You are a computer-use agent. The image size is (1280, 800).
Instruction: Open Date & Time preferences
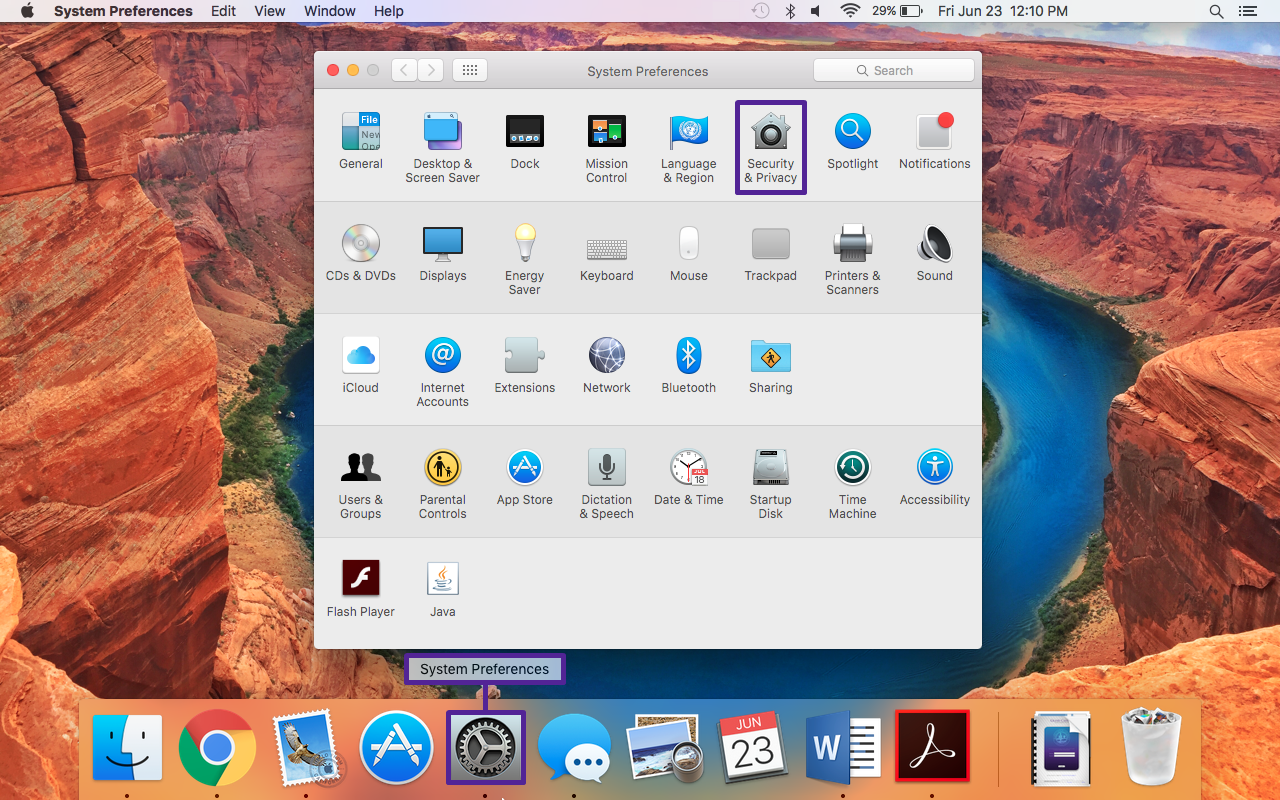point(689,478)
